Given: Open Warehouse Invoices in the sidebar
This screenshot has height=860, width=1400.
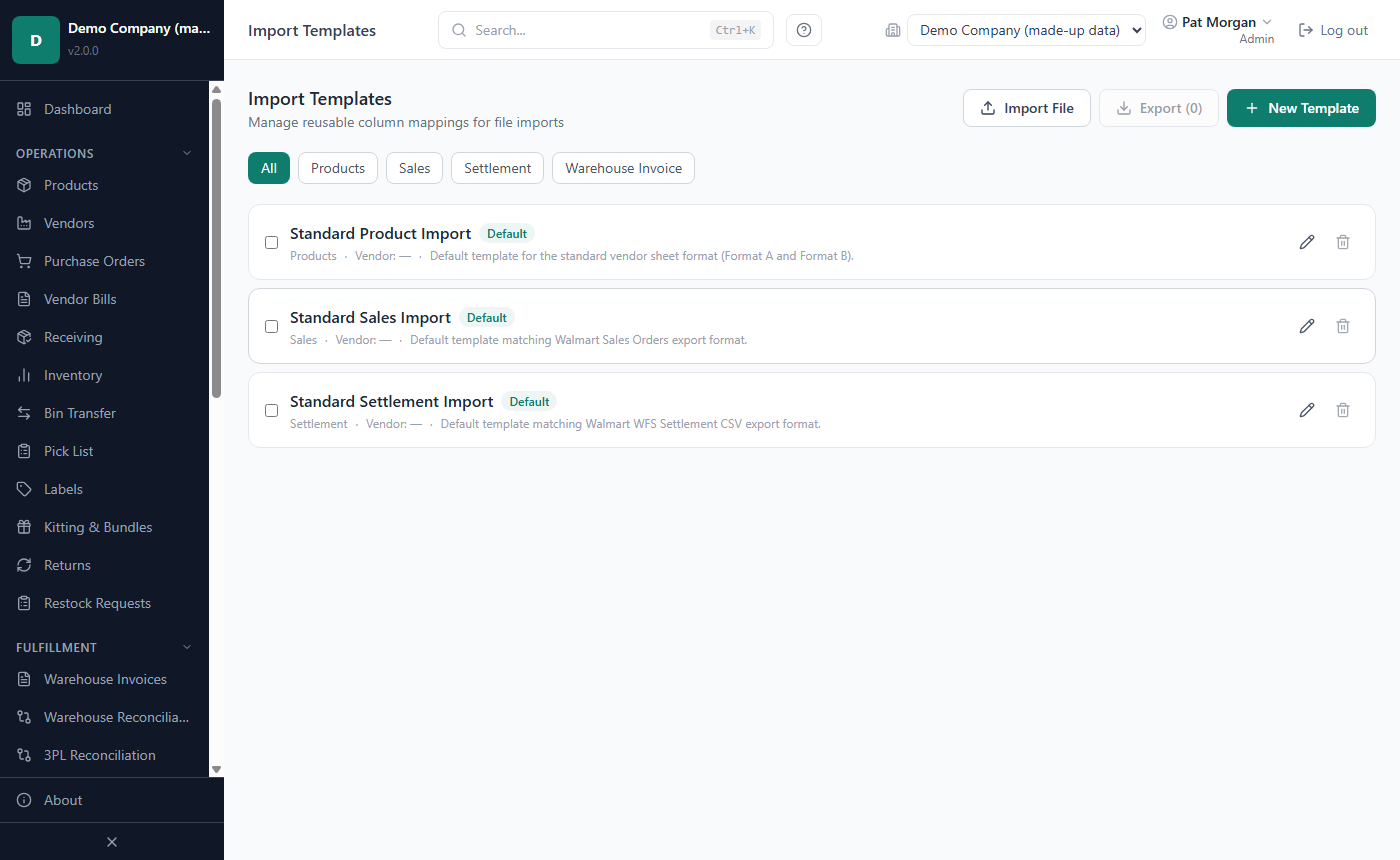Looking at the screenshot, I should pyautogui.click(x=104, y=679).
